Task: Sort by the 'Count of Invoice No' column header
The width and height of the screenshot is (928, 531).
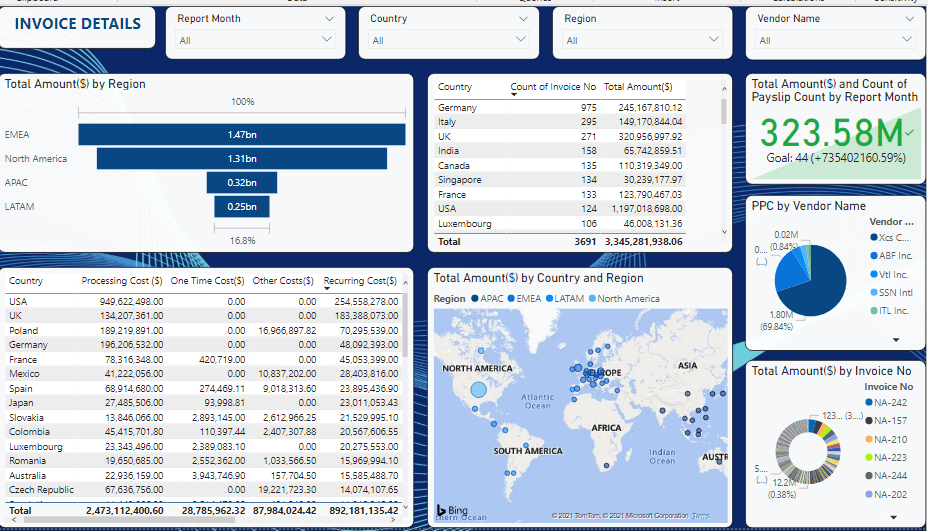Action: click(553, 87)
